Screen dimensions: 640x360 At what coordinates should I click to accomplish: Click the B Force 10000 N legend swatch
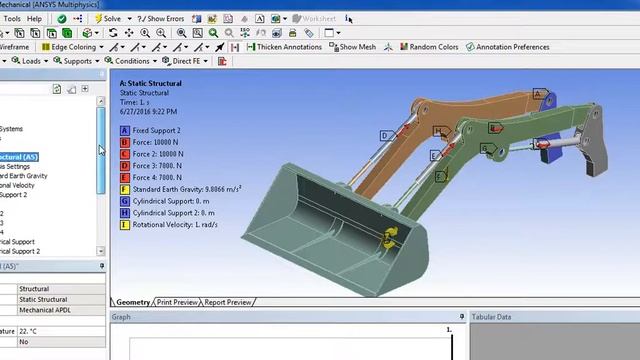tap(125, 142)
